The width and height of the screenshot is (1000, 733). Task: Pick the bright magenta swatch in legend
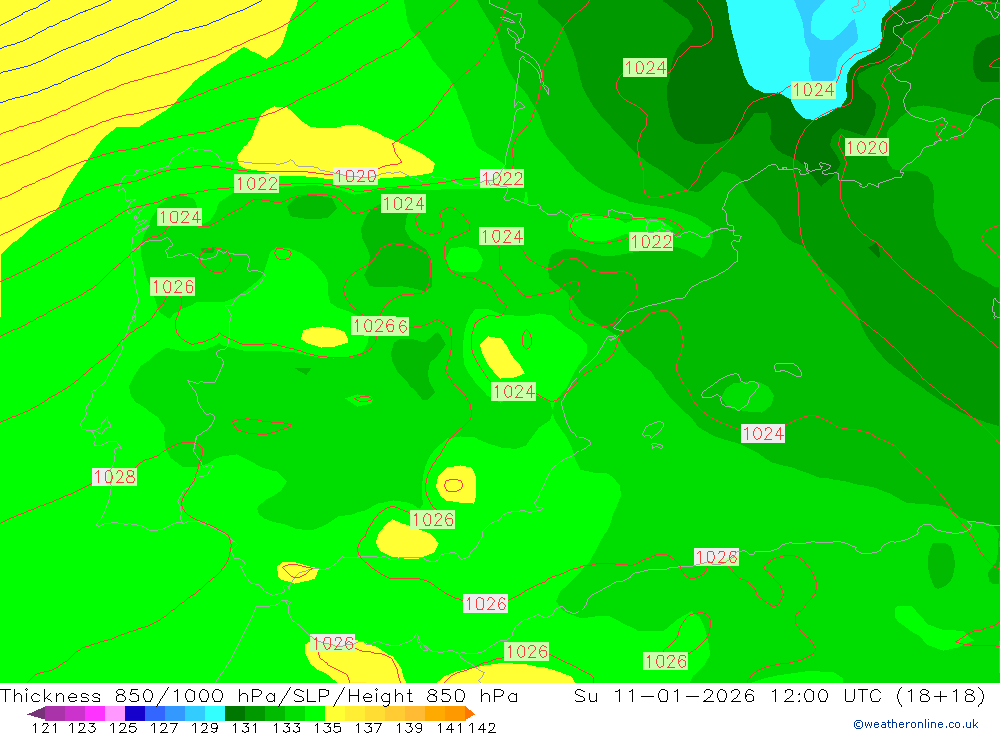pos(94,713)
